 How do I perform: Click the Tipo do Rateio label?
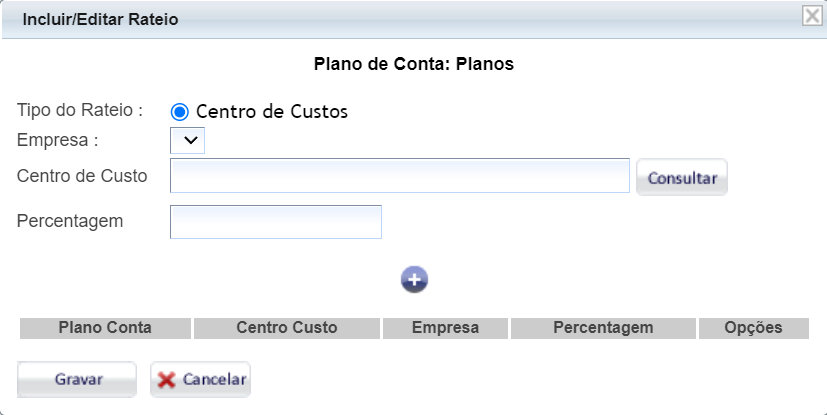[x=80, y=110]
